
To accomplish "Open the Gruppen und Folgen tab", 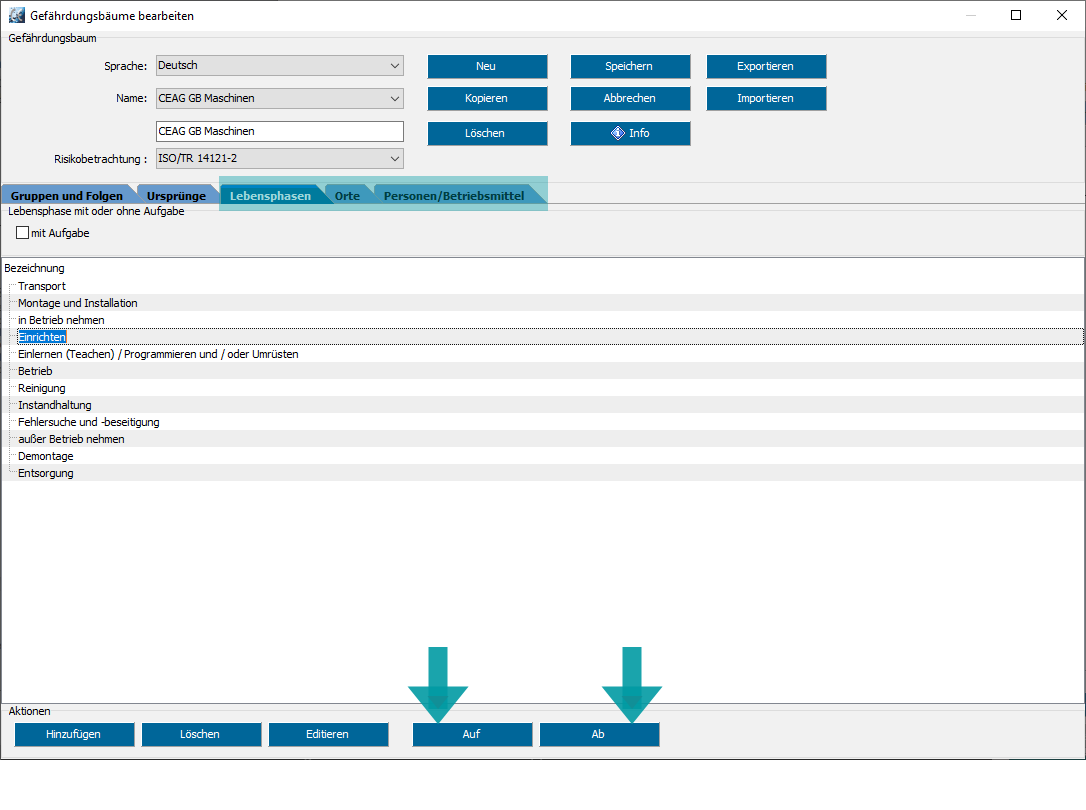I will tap(67, 196).
